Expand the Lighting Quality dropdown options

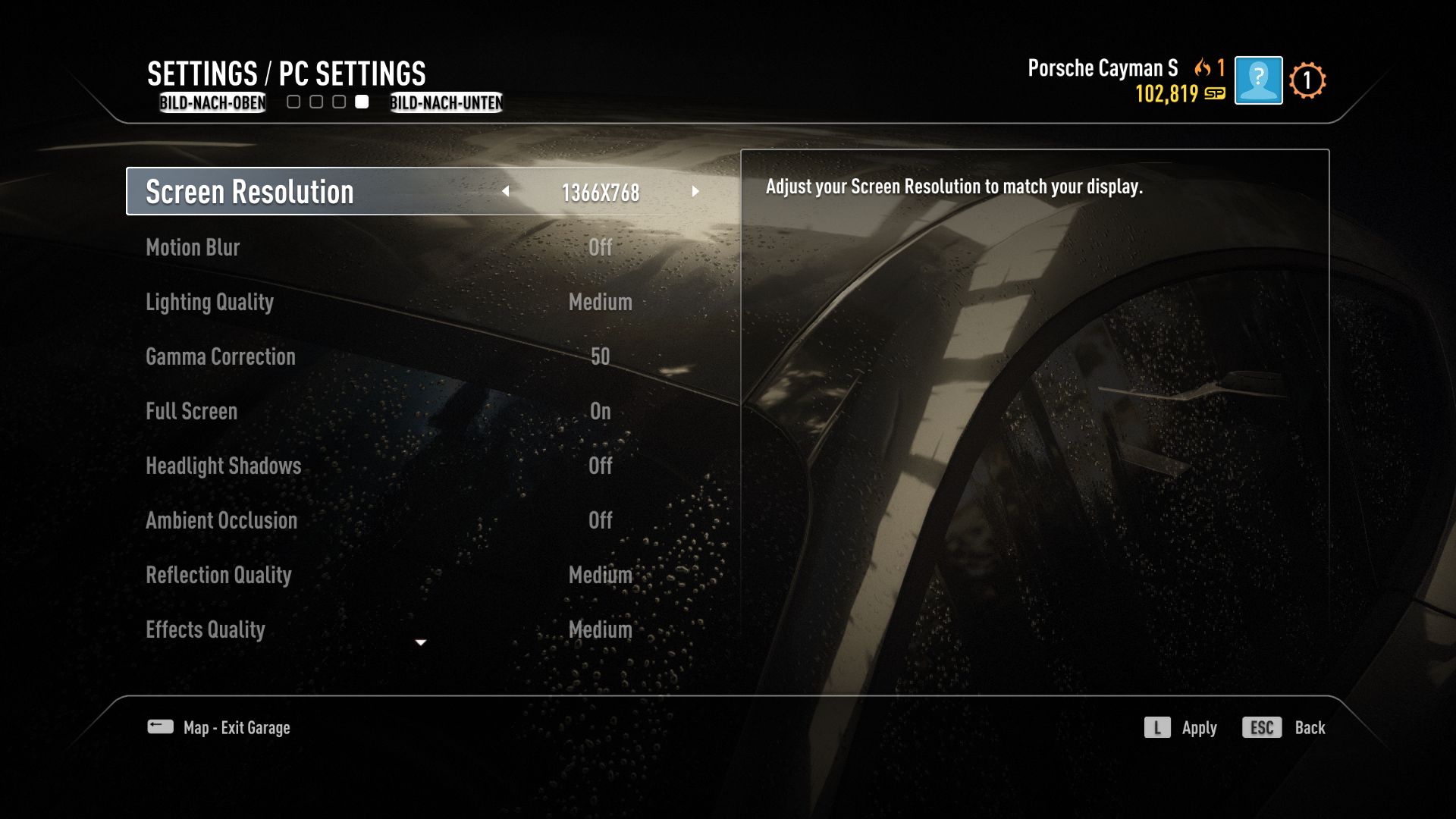pos(600,302)
